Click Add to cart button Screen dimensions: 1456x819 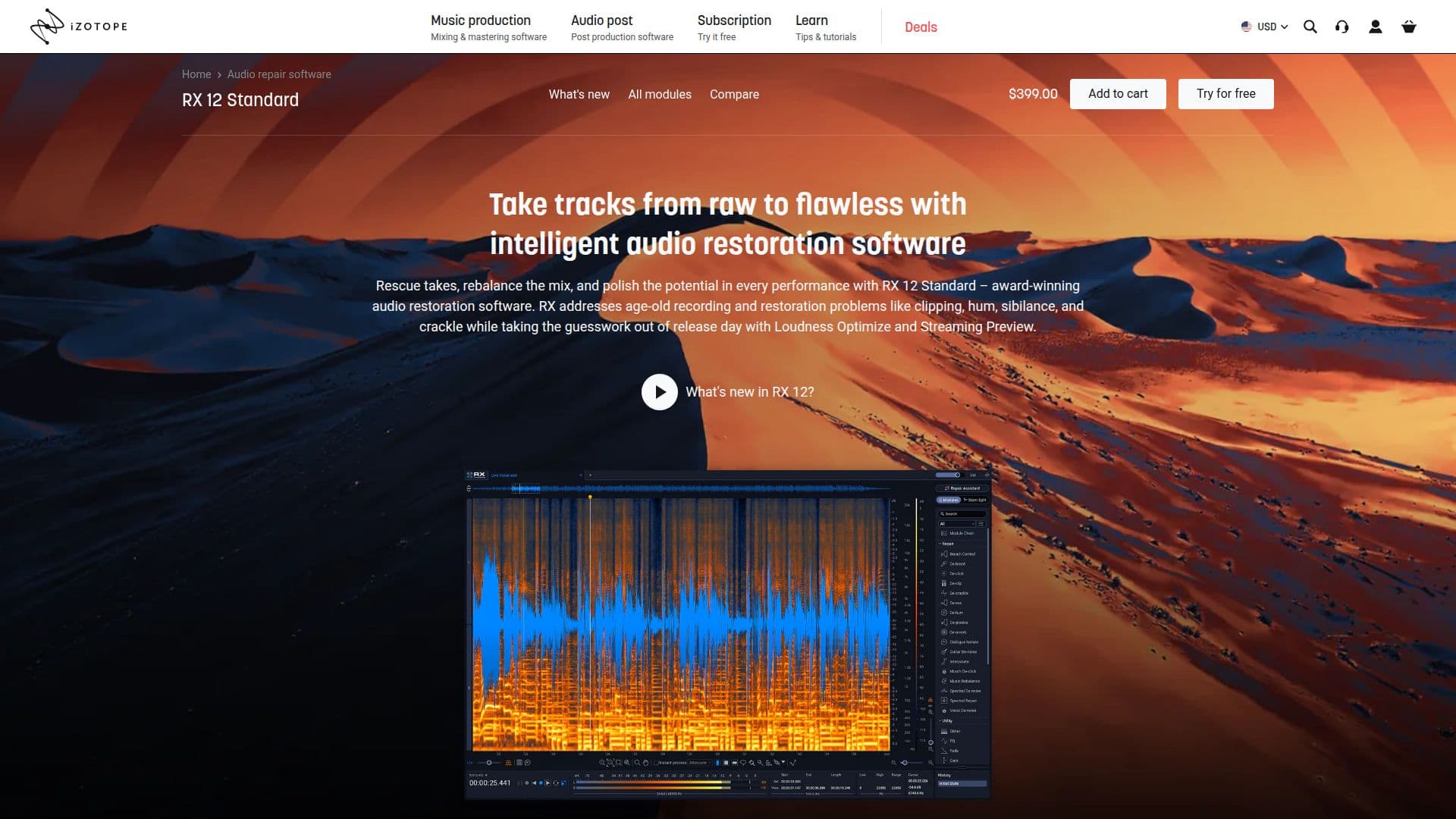click(1118, 94)
